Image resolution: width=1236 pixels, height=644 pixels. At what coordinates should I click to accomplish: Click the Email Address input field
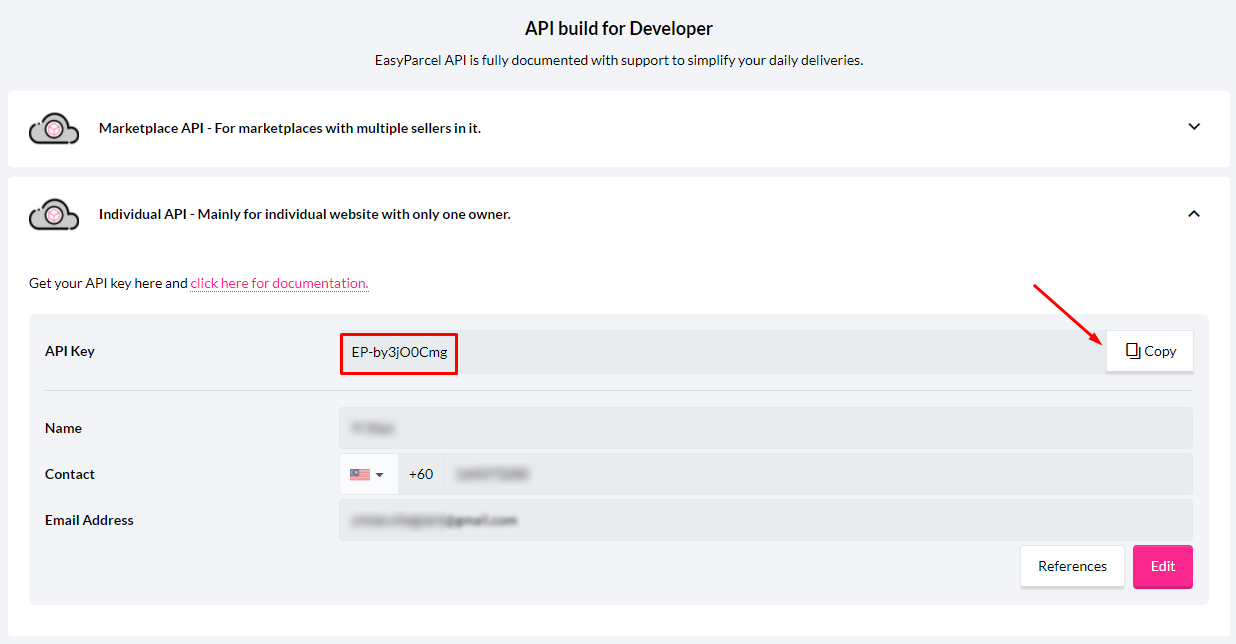766,520
